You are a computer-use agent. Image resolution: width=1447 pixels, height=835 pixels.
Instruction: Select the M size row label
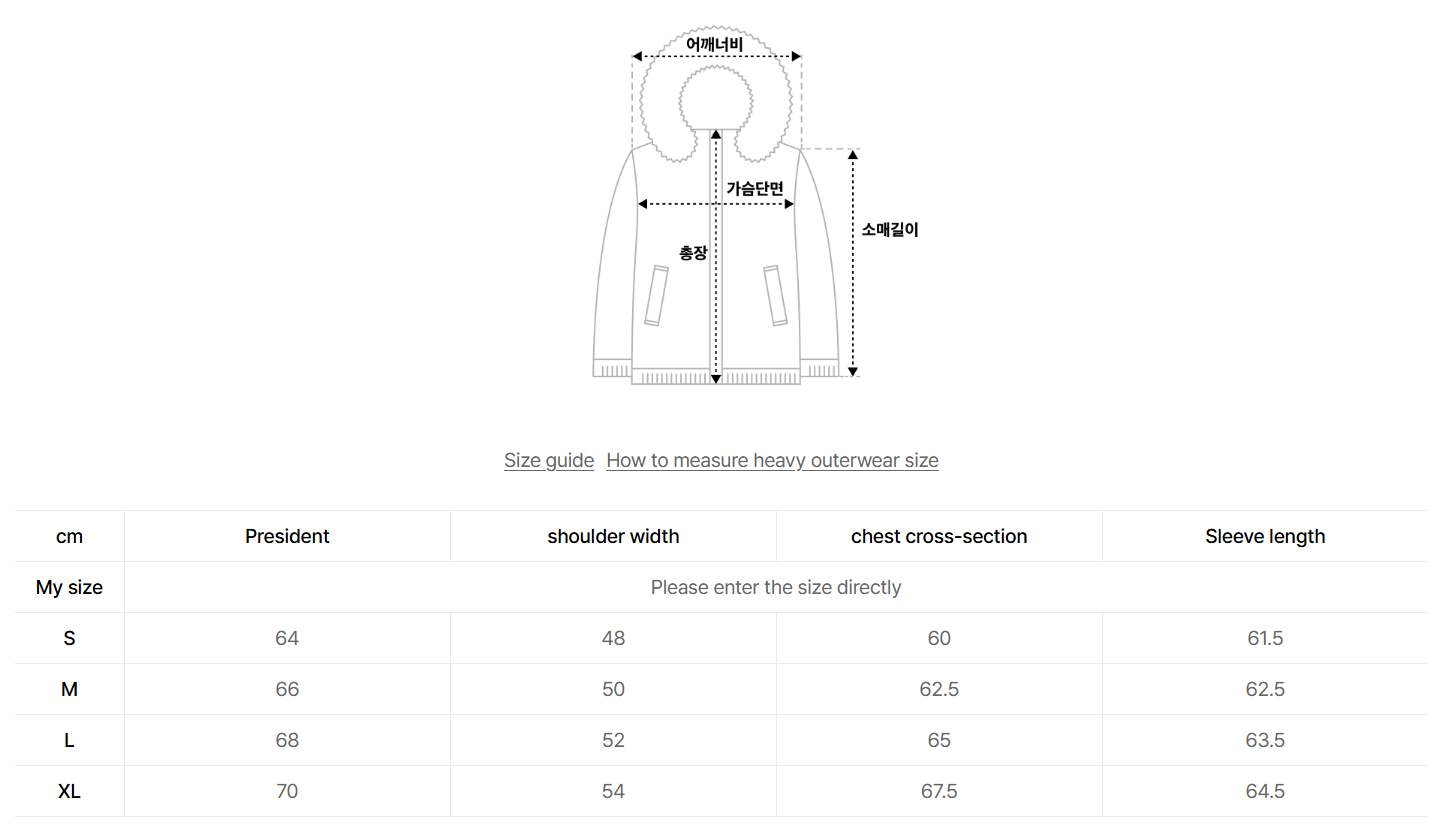pos(69,689)
